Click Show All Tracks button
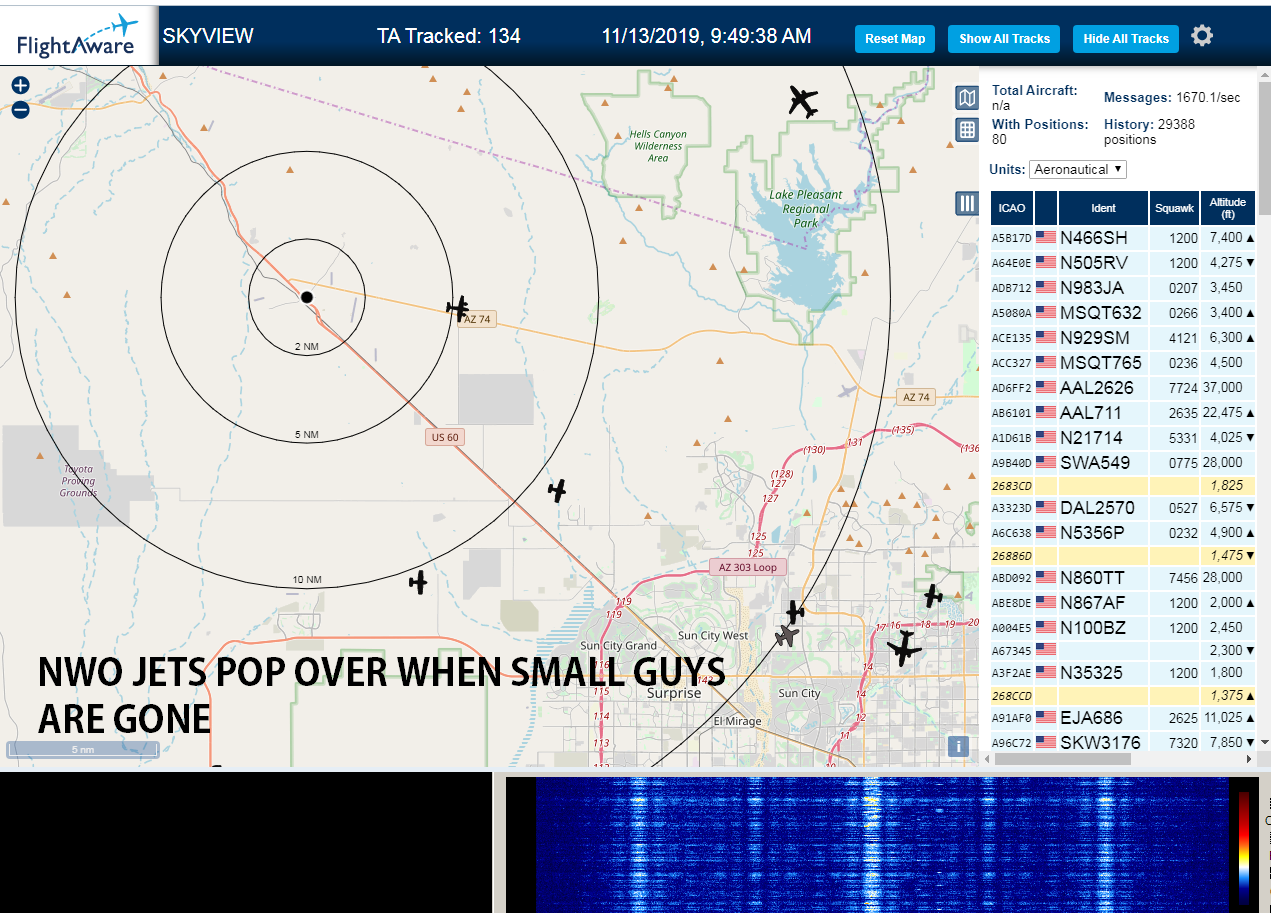The image size is (1271, 913). 1004,39
